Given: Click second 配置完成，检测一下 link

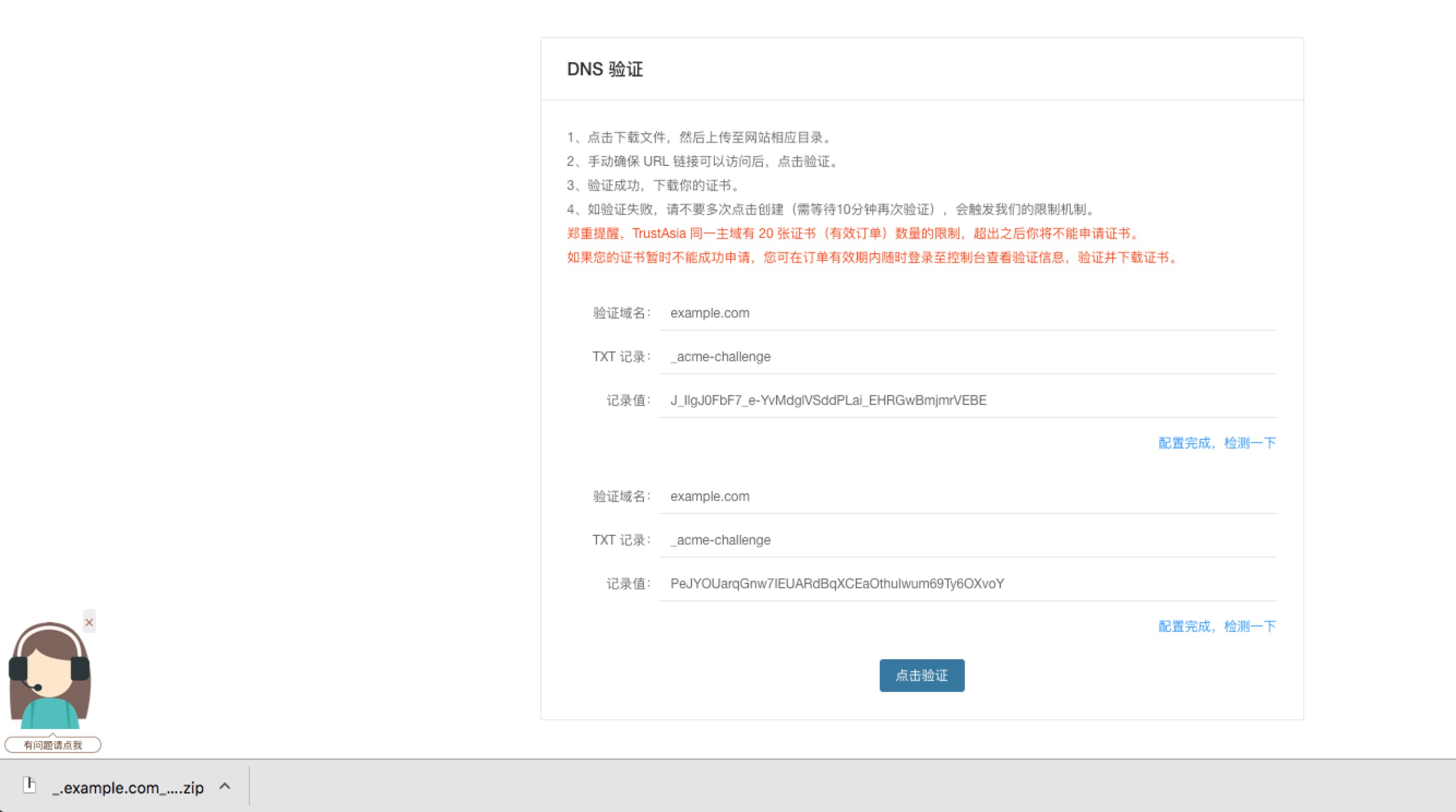Looking at the screenshot, I should coord(1216,626).
